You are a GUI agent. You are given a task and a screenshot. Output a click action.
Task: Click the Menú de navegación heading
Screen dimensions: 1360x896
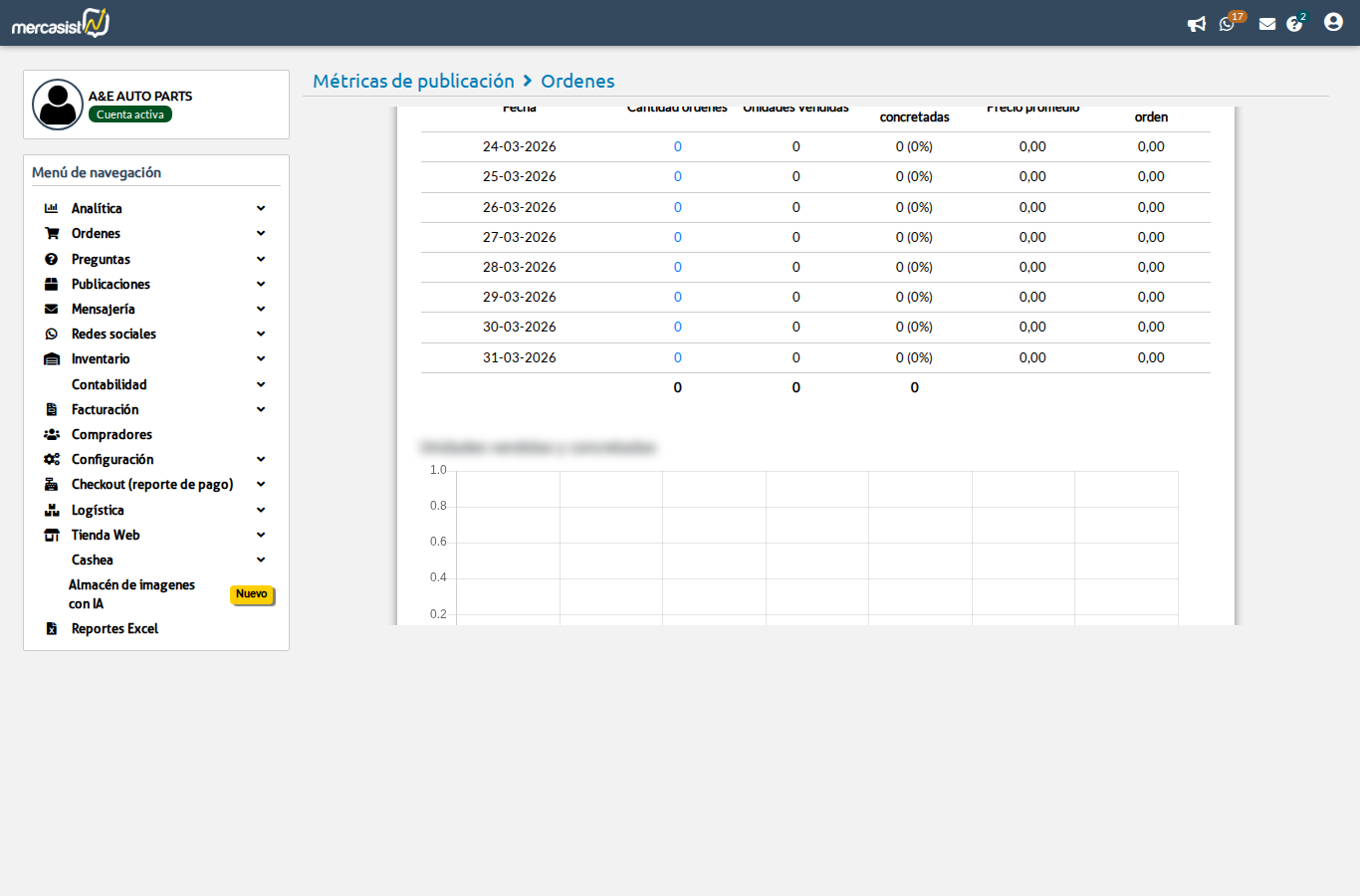(97, 172)
